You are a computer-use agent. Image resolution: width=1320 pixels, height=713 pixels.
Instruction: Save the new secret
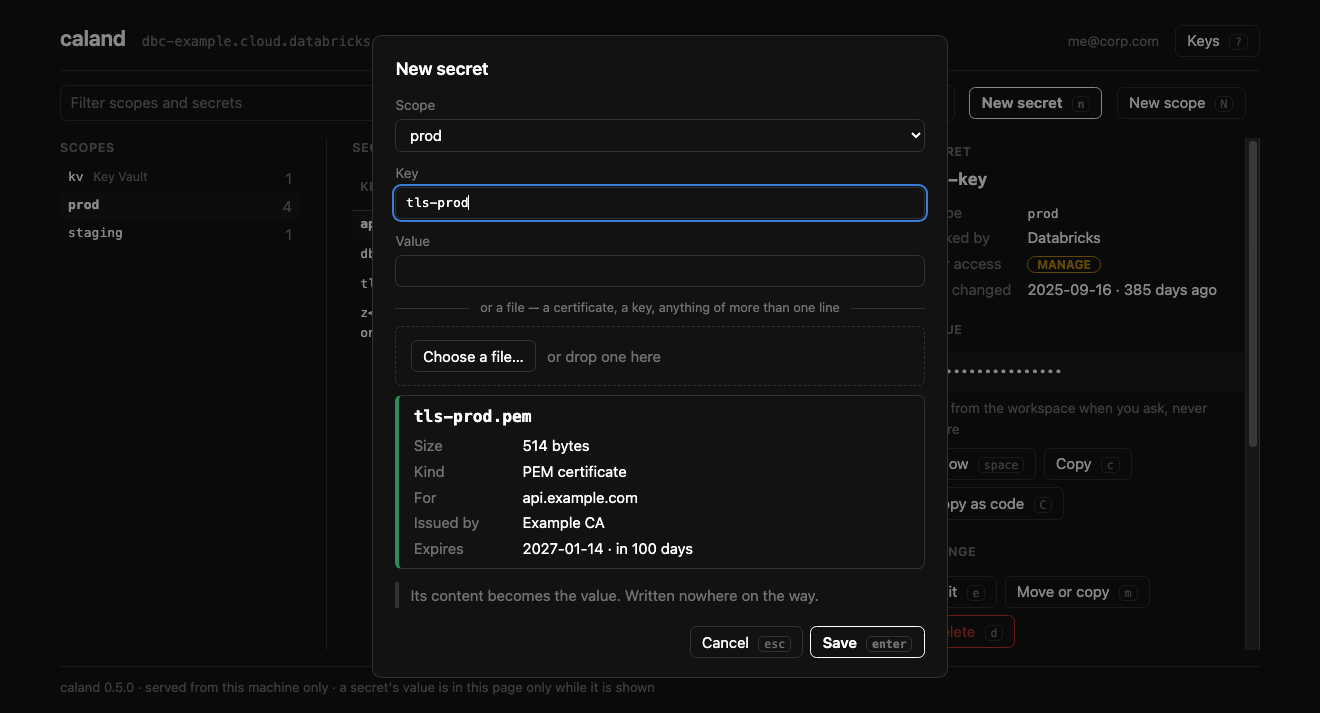tap(867, 643)
